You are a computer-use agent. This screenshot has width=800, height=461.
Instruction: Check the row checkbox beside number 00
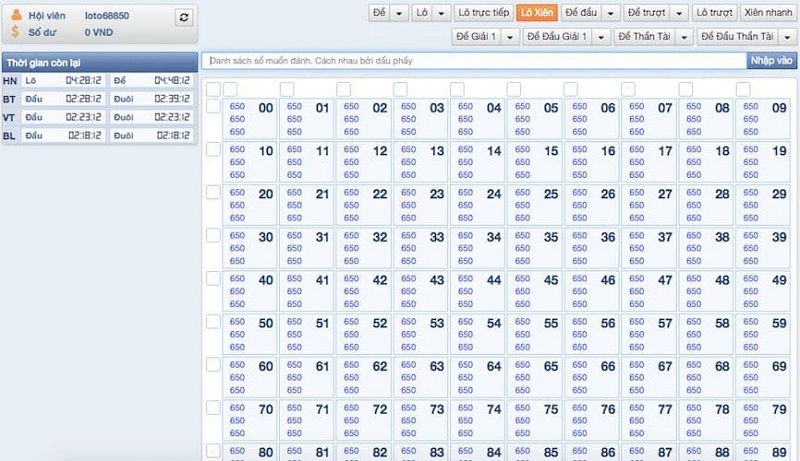pos(213,106)
